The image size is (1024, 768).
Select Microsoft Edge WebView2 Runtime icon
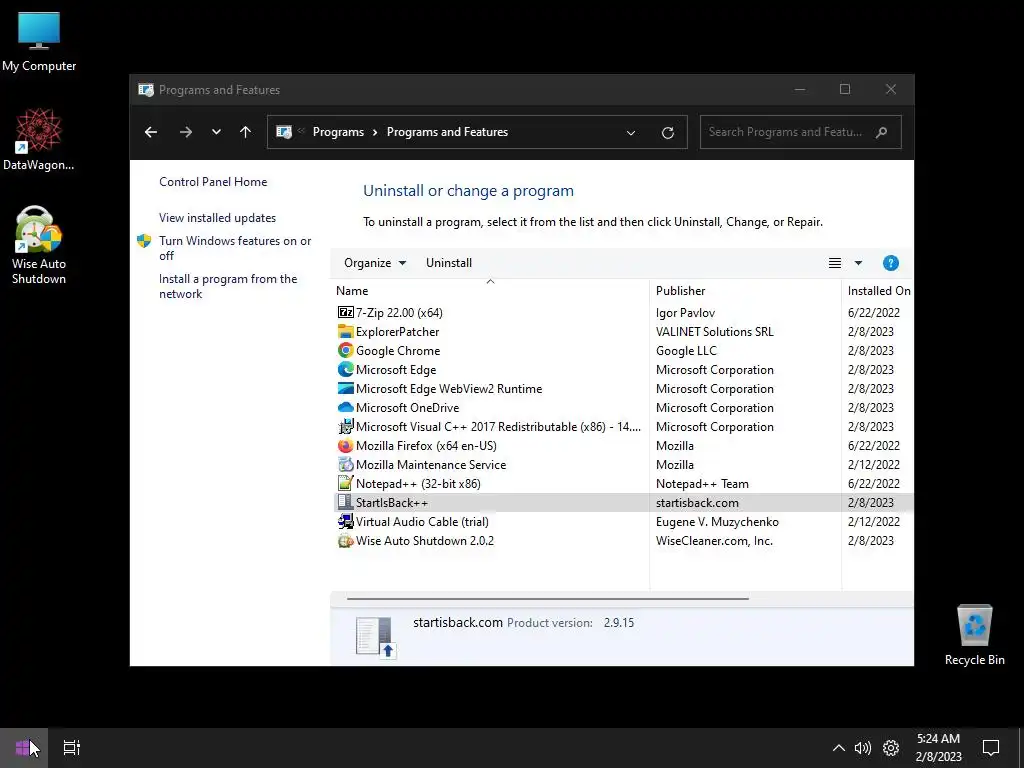click(345, 389)
